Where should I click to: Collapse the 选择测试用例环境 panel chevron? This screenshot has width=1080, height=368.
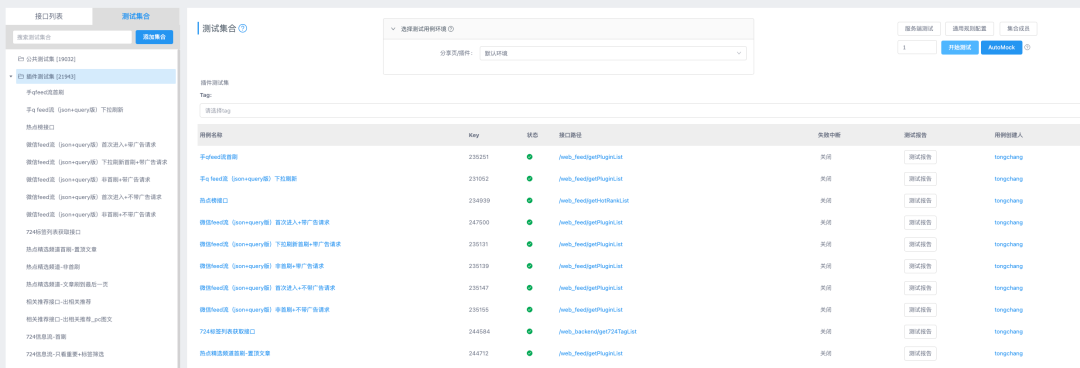(393, 29)
